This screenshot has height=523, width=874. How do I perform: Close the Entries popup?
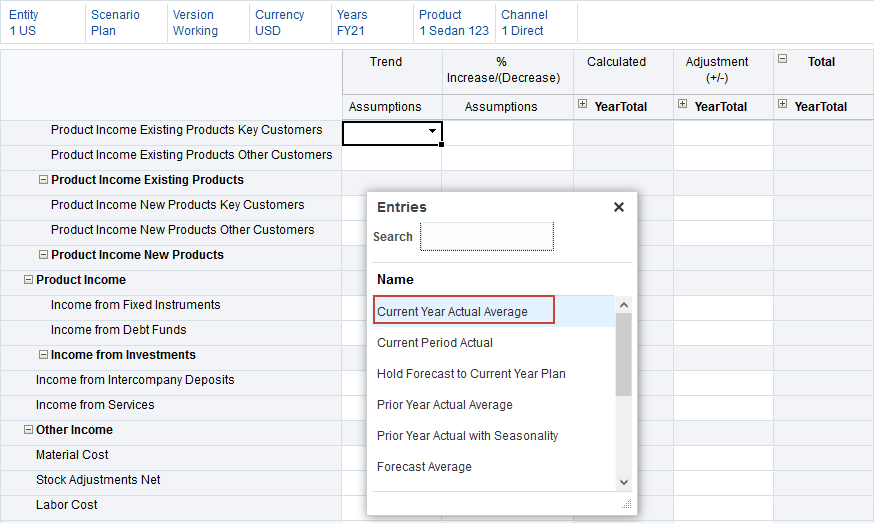pos(619,207)
